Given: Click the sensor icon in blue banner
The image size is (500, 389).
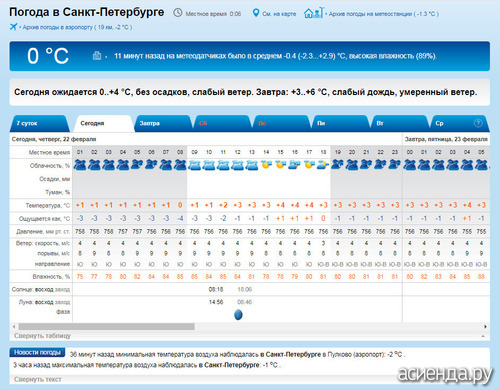Looking at the screenshot, I should pyautogui.click(x=97, y=55).
